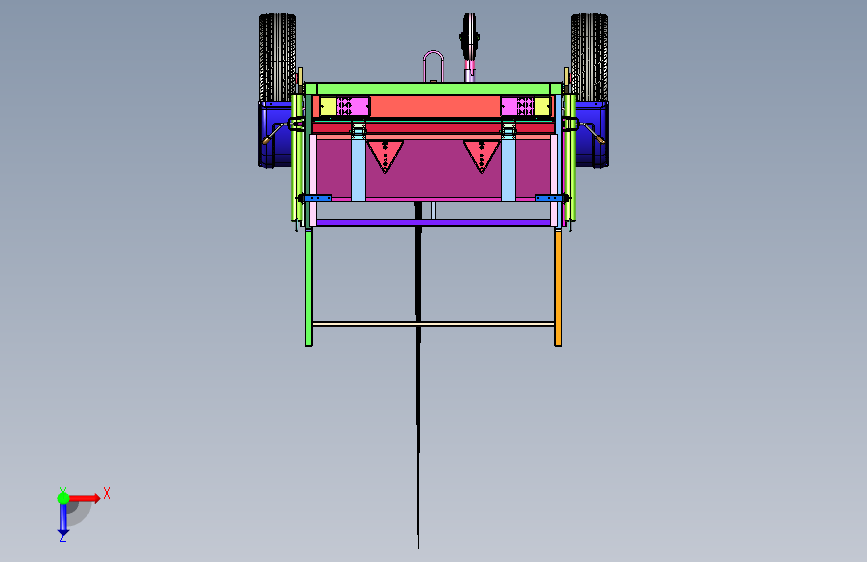Select the right trailer tire
Screen dimensions: 867x562
589,57
